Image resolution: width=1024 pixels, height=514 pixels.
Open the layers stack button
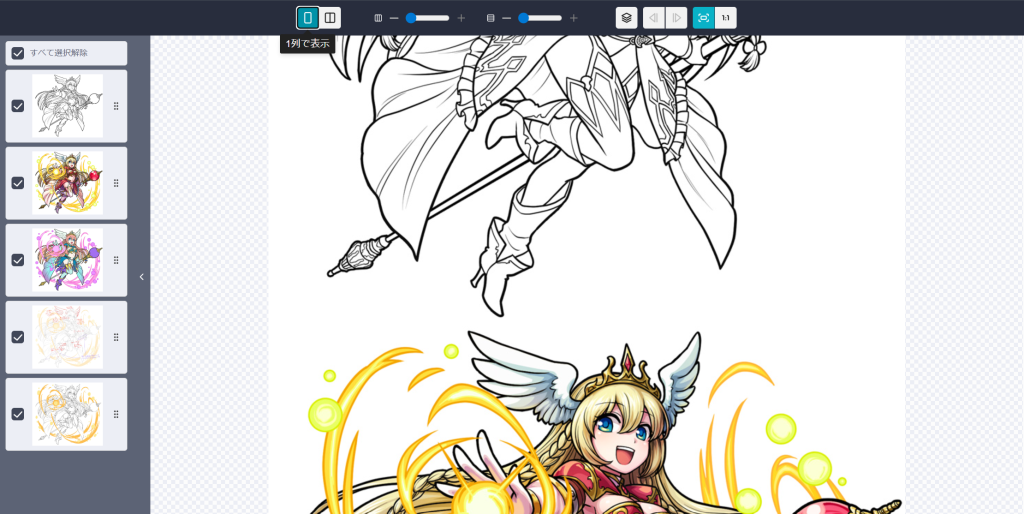point(626,18)
